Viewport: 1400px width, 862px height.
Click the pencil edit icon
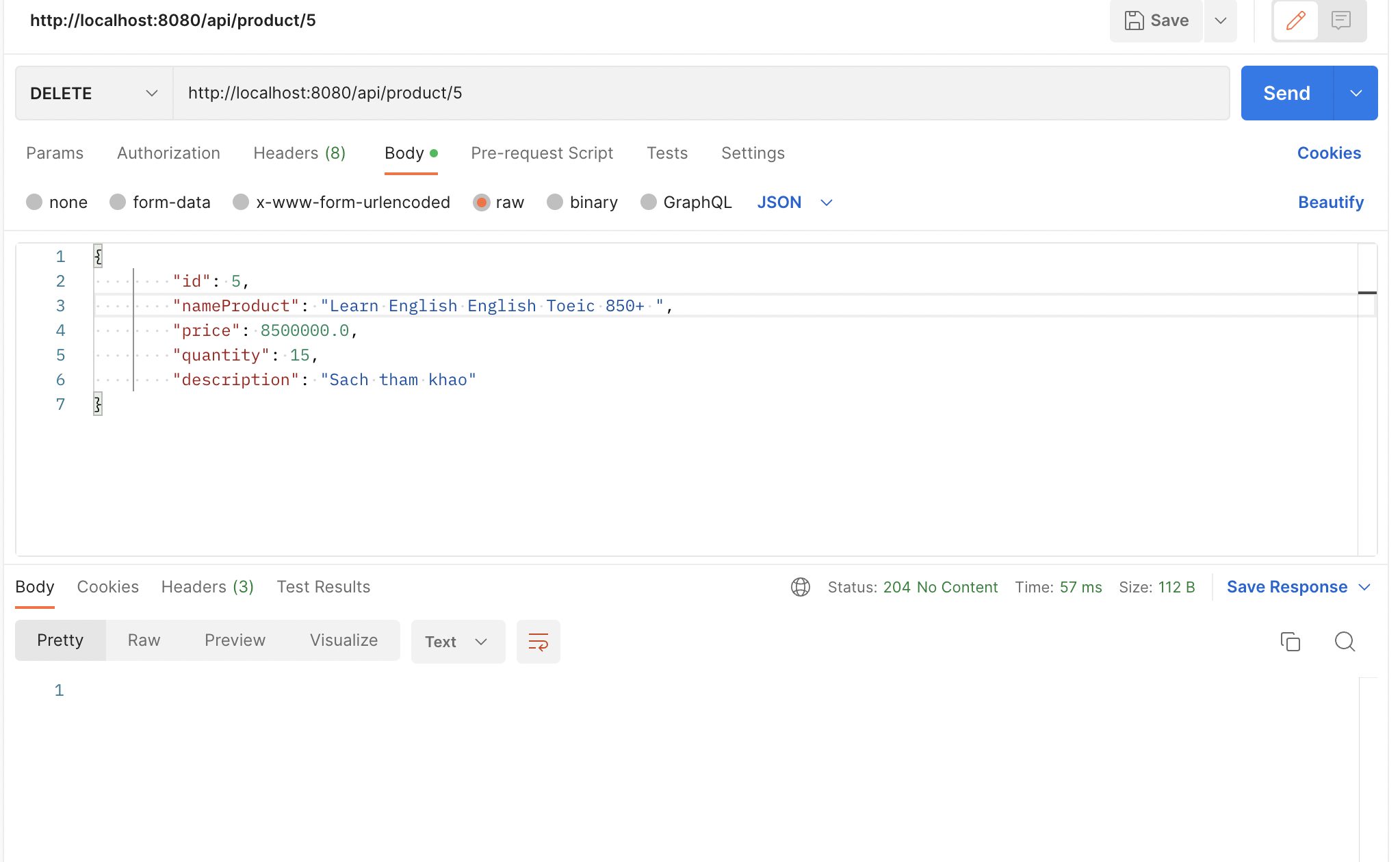tap(1295, 21)
